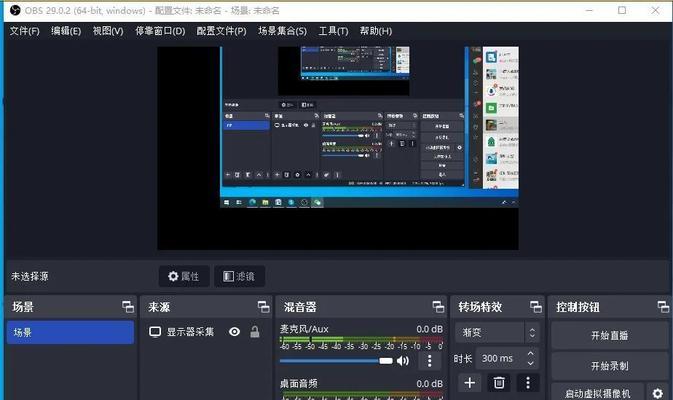Add a new transition with plus
This screenshot has width=673, height=400.
[470, 383]
